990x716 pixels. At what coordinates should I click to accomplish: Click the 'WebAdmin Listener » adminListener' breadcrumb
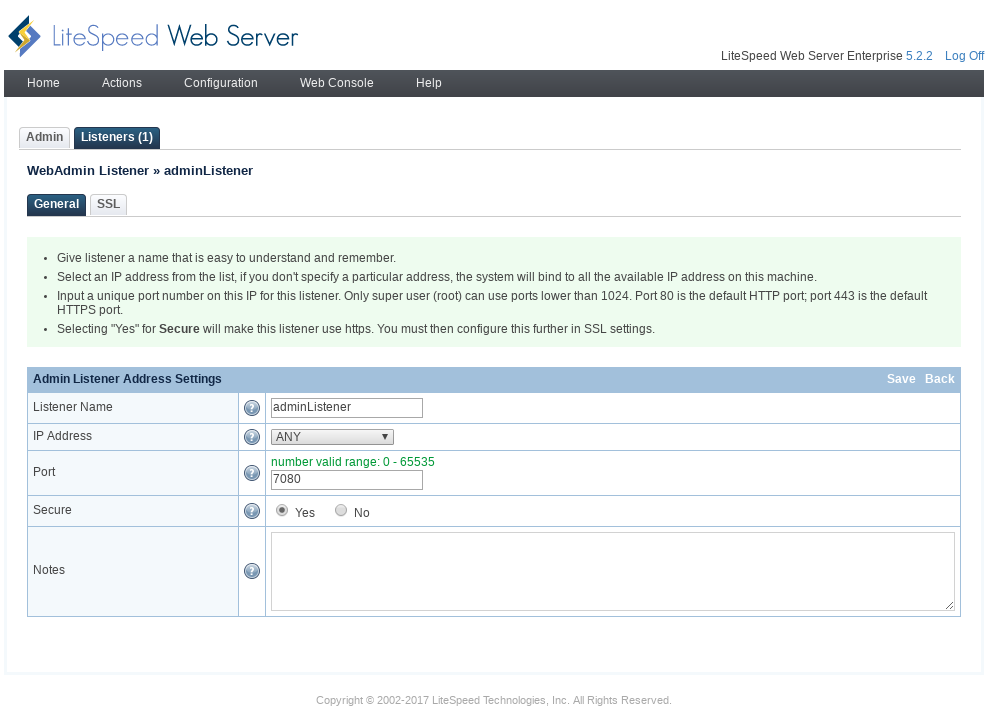140,170
